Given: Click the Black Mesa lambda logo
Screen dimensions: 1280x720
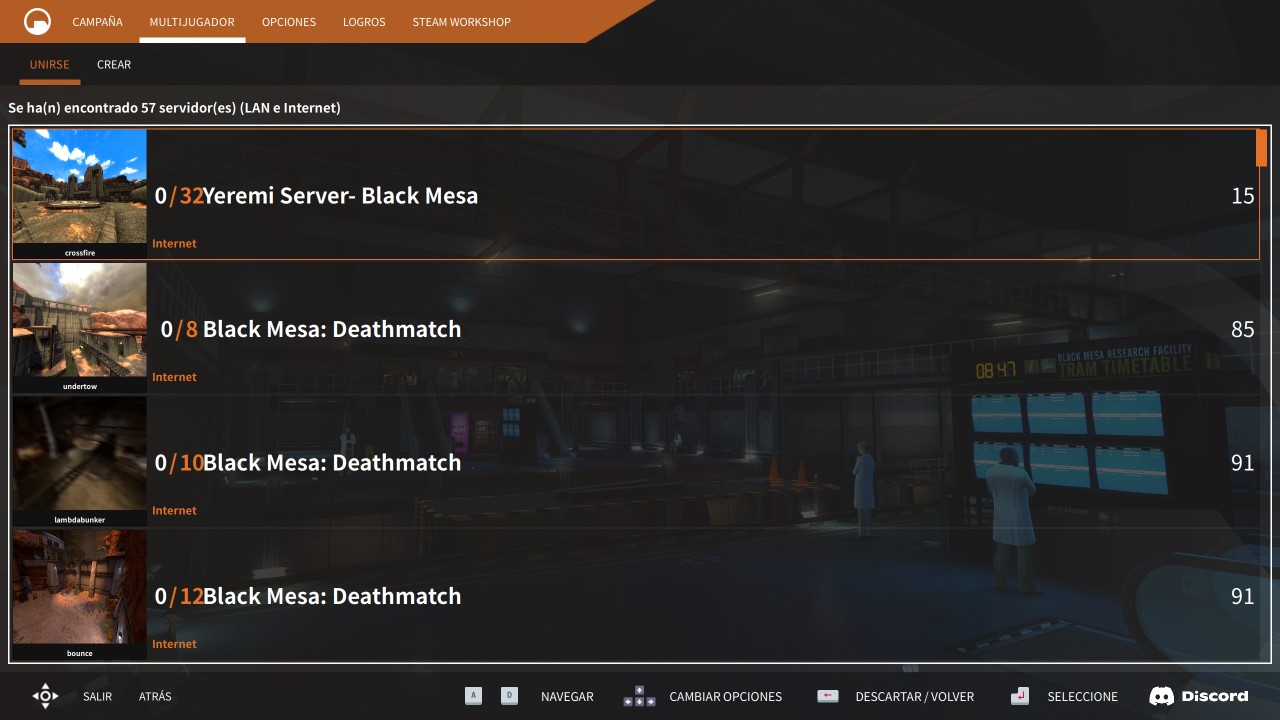Looking at the screenshot, I should click(x=37, y=21).
